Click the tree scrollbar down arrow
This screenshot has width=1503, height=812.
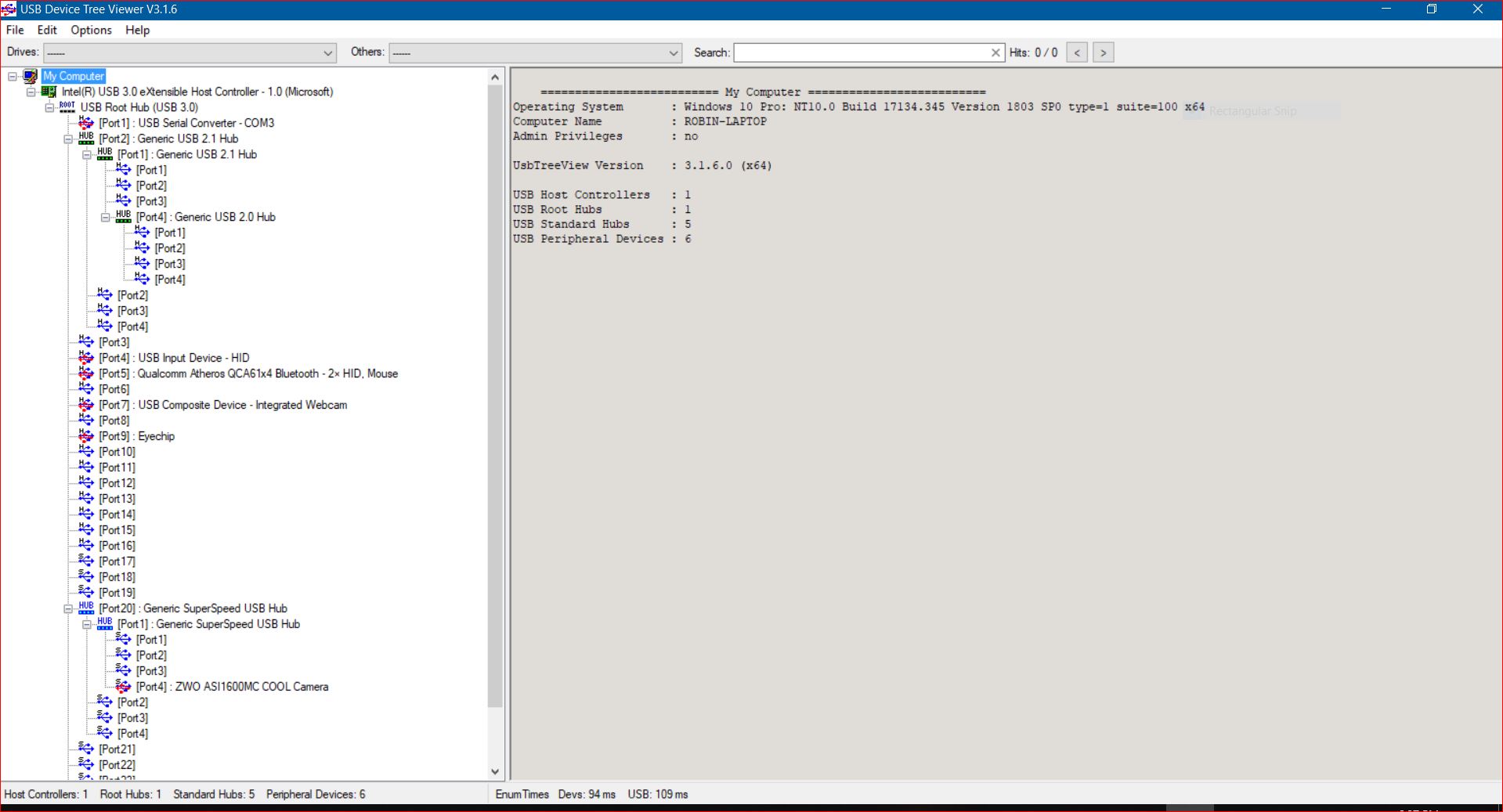(495, 771)
